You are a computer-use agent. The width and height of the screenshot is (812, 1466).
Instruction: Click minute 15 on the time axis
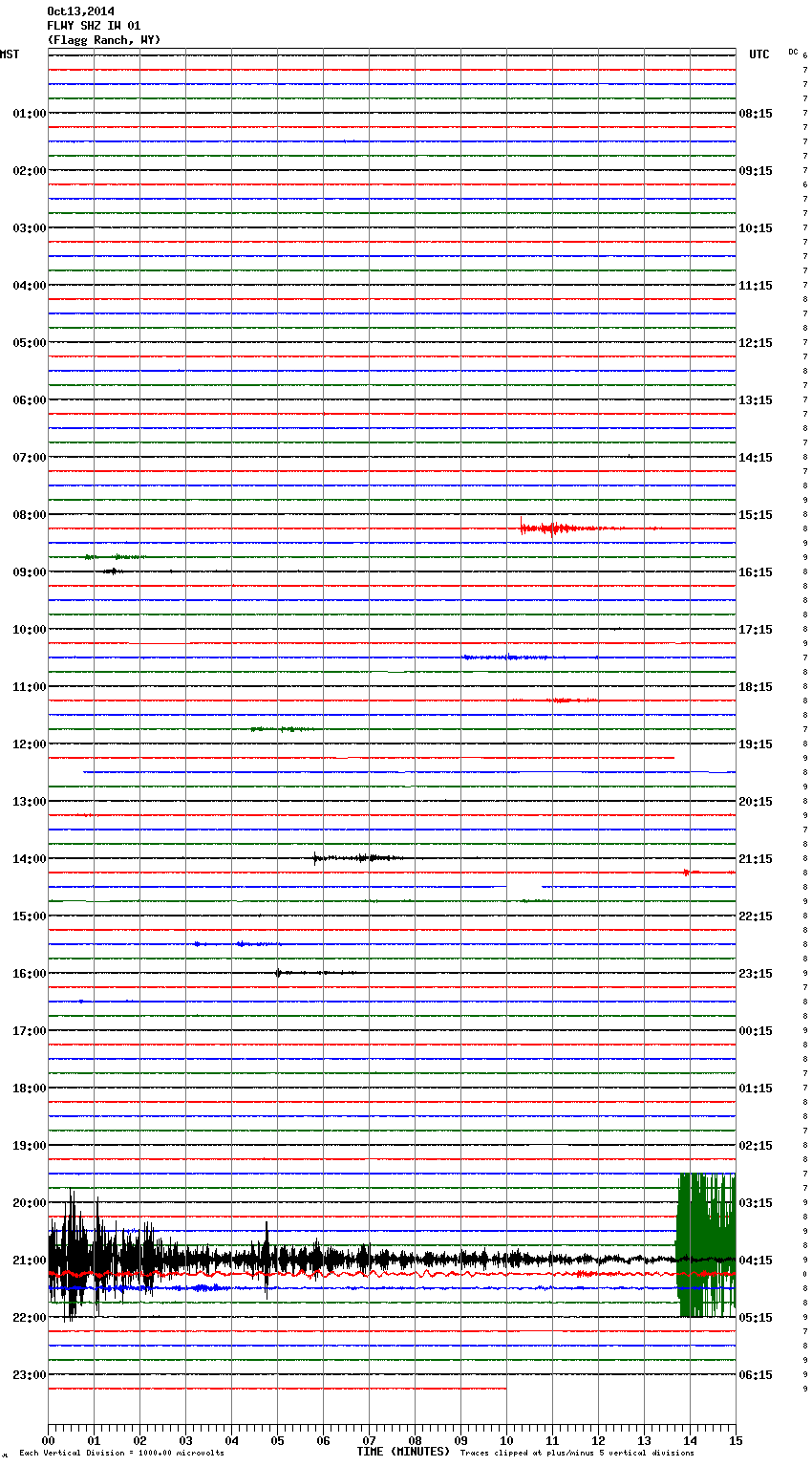pos(736,1440)
